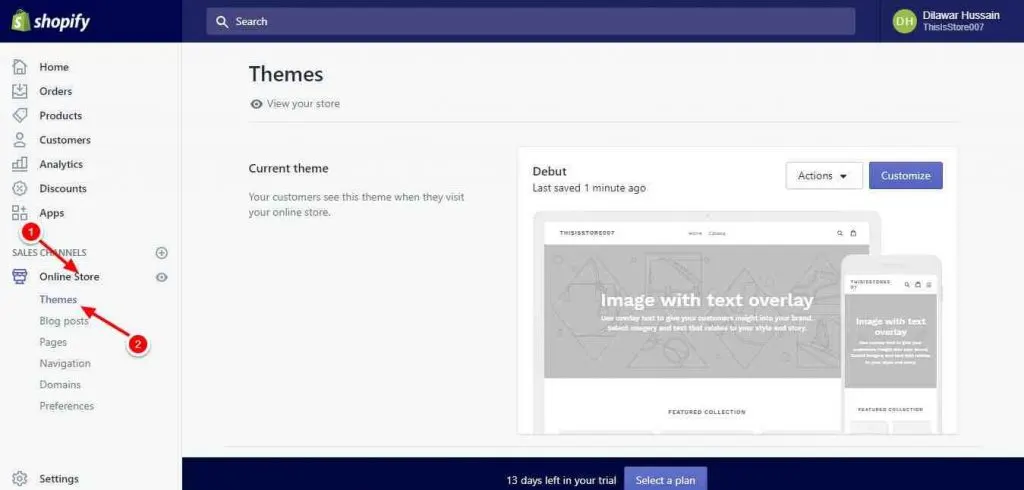Click the View your store link
1024x490 pixels.
295,103
